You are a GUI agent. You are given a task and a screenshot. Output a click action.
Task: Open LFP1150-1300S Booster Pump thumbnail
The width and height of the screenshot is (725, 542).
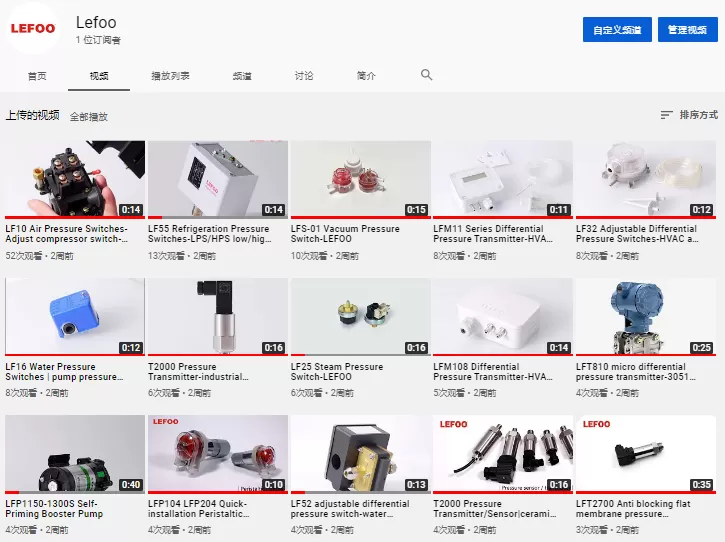[75, 454]
